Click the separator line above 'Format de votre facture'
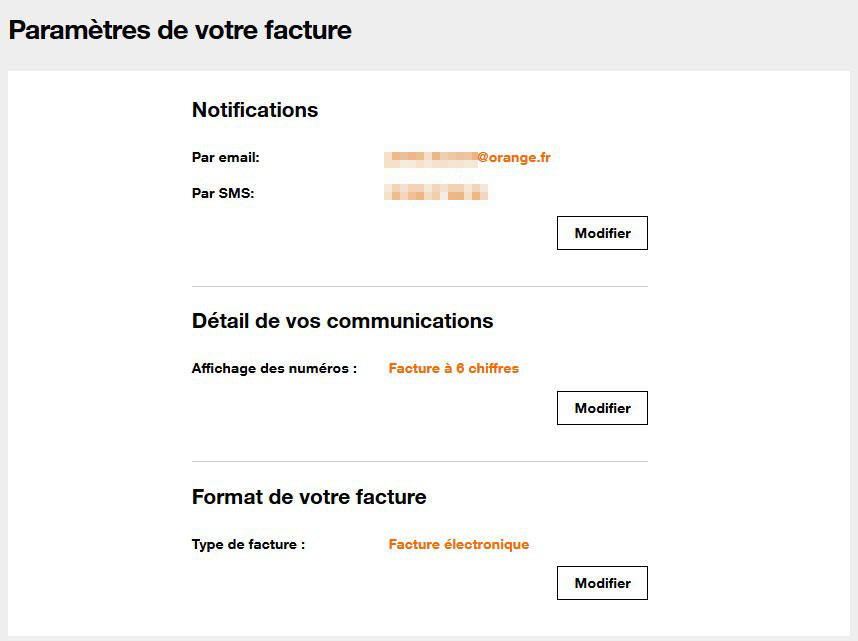This screenshot has height=641, width=858. [x=420, y=462]
